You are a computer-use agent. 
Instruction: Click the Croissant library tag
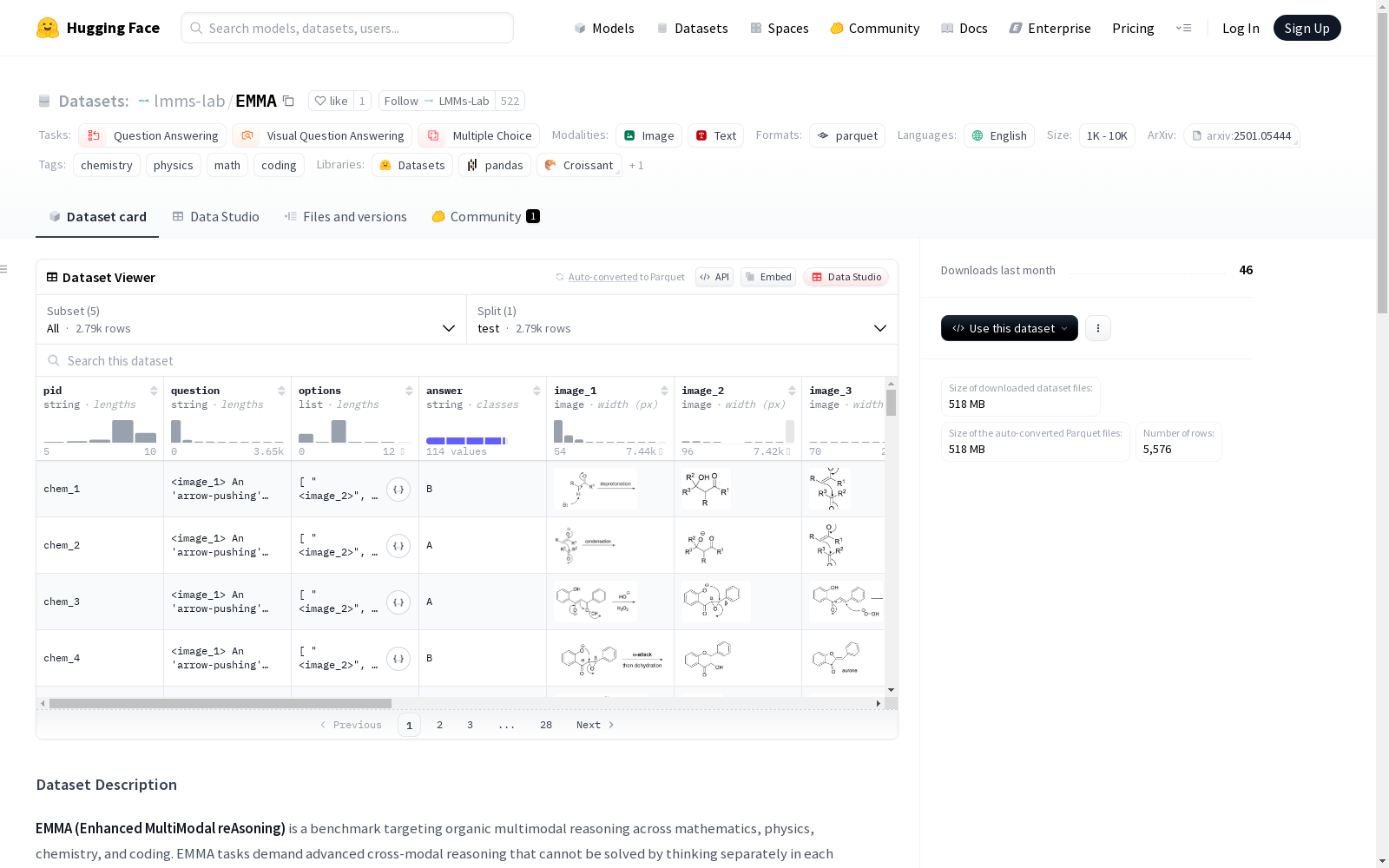coord(579,165)
